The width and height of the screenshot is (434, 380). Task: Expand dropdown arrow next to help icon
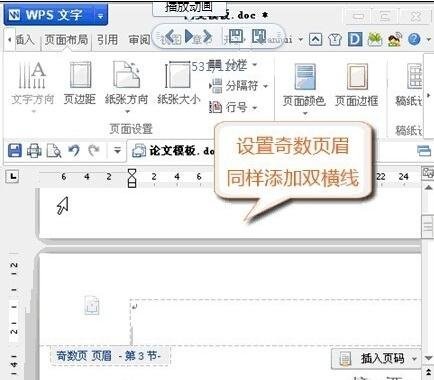[428, 40]
